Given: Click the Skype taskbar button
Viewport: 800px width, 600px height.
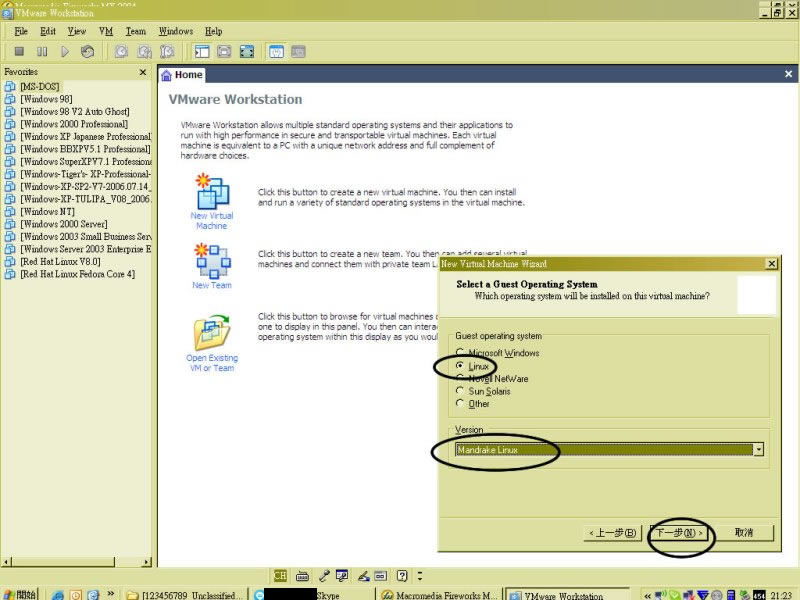Looking at the screenshot, I should tap(311, 595).
